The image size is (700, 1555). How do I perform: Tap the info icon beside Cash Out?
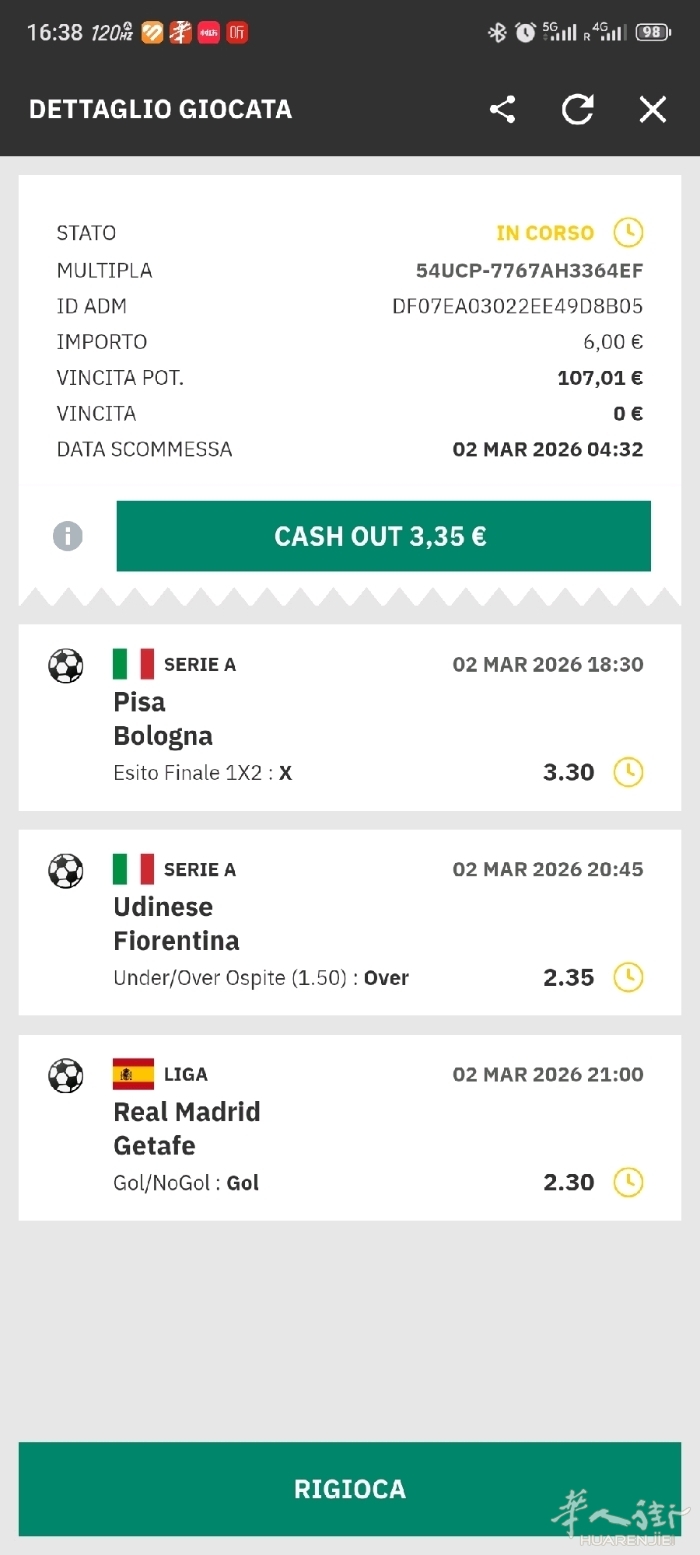[x=68, y=536]
